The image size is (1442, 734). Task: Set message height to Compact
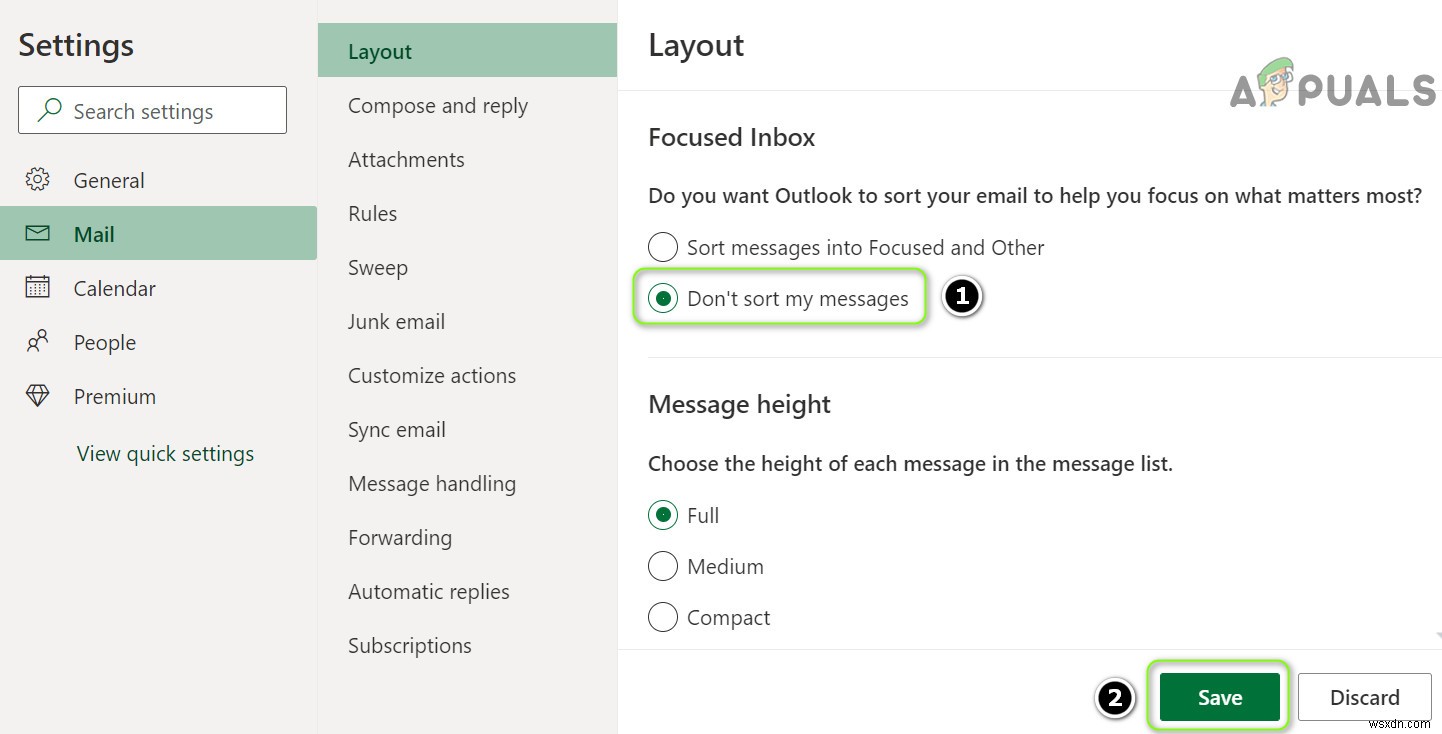point(662,617)
